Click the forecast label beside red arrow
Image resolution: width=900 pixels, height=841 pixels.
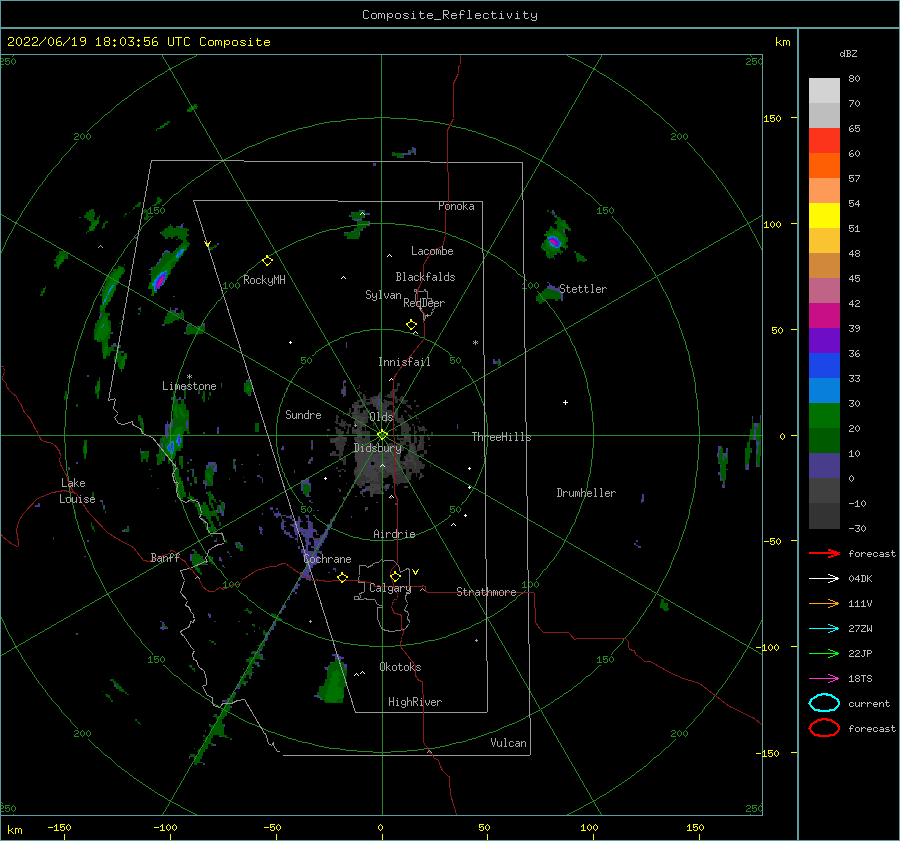point(872,554)
